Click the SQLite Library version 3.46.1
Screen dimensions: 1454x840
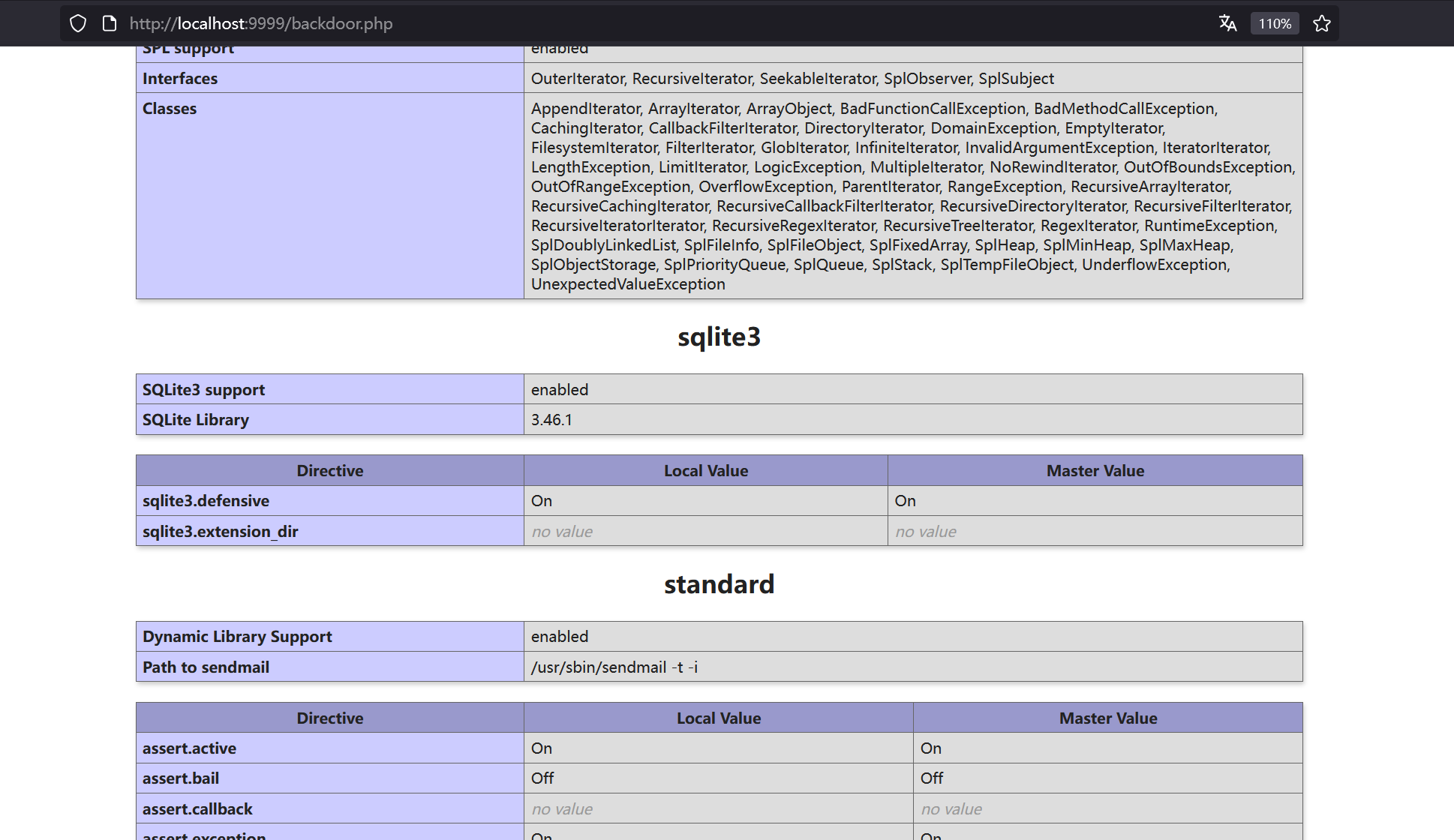pyautogui.click(x=551, y=420)
